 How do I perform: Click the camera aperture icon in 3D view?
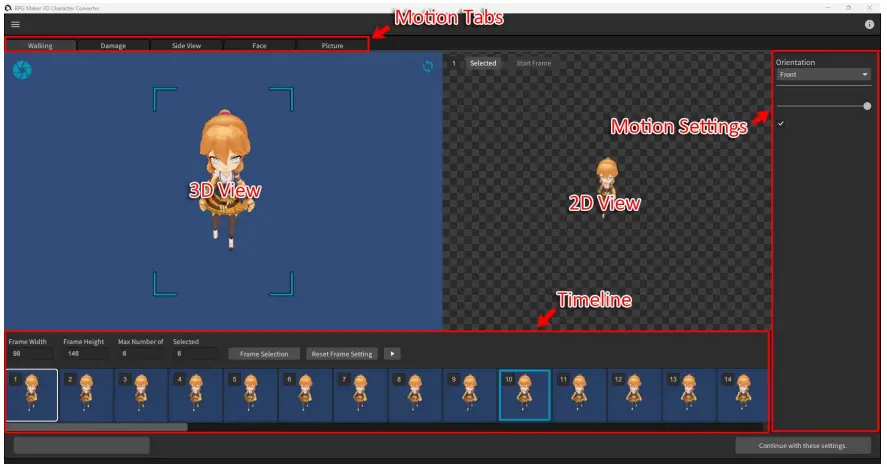pyautogui.click(x=22, y=70)
